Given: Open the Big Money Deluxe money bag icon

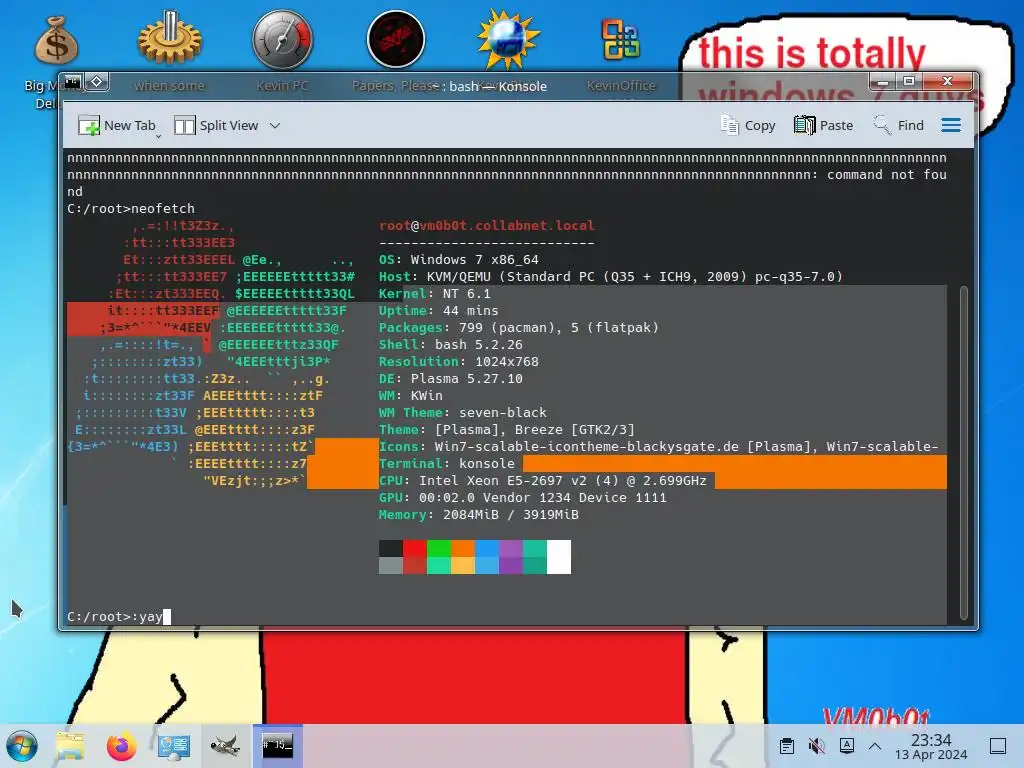Looking at the screenshot, I should coord(56,40).
